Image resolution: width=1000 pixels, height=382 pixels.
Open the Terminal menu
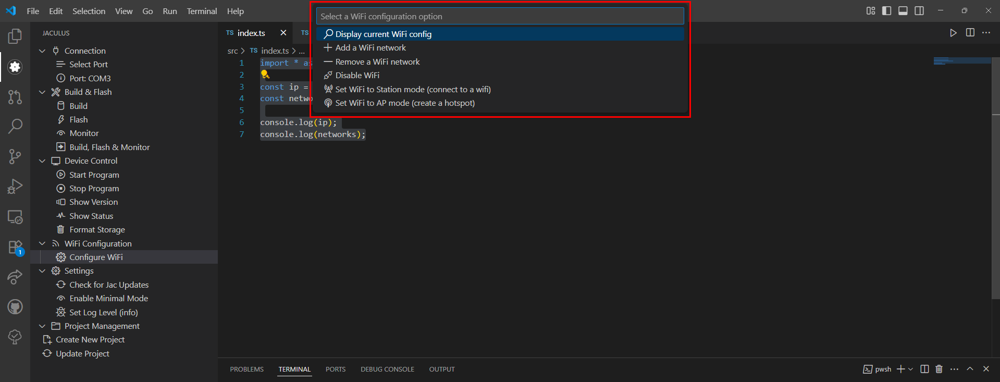tap(202, 11)
